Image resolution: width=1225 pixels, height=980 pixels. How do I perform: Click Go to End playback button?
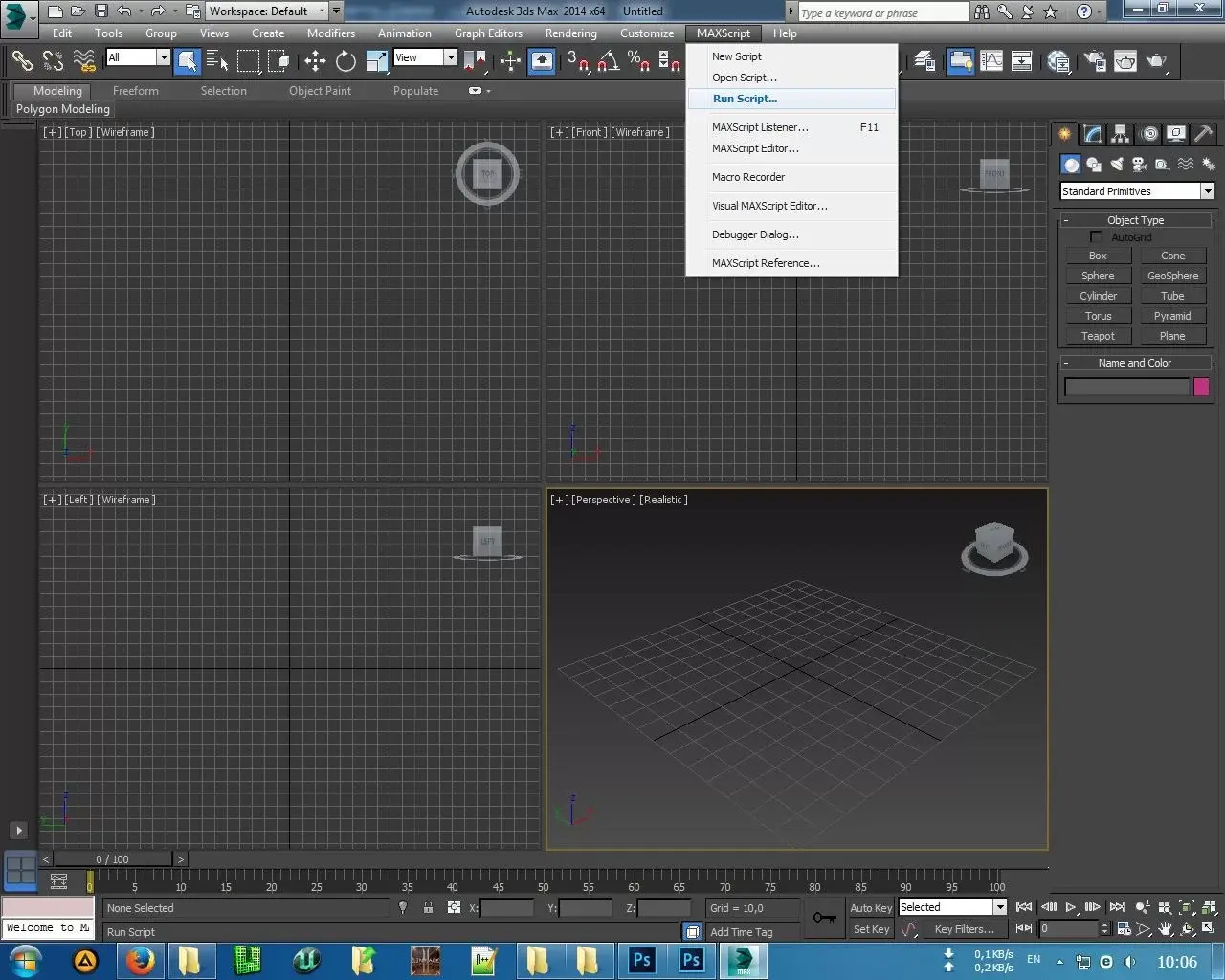click(1117, 907)
